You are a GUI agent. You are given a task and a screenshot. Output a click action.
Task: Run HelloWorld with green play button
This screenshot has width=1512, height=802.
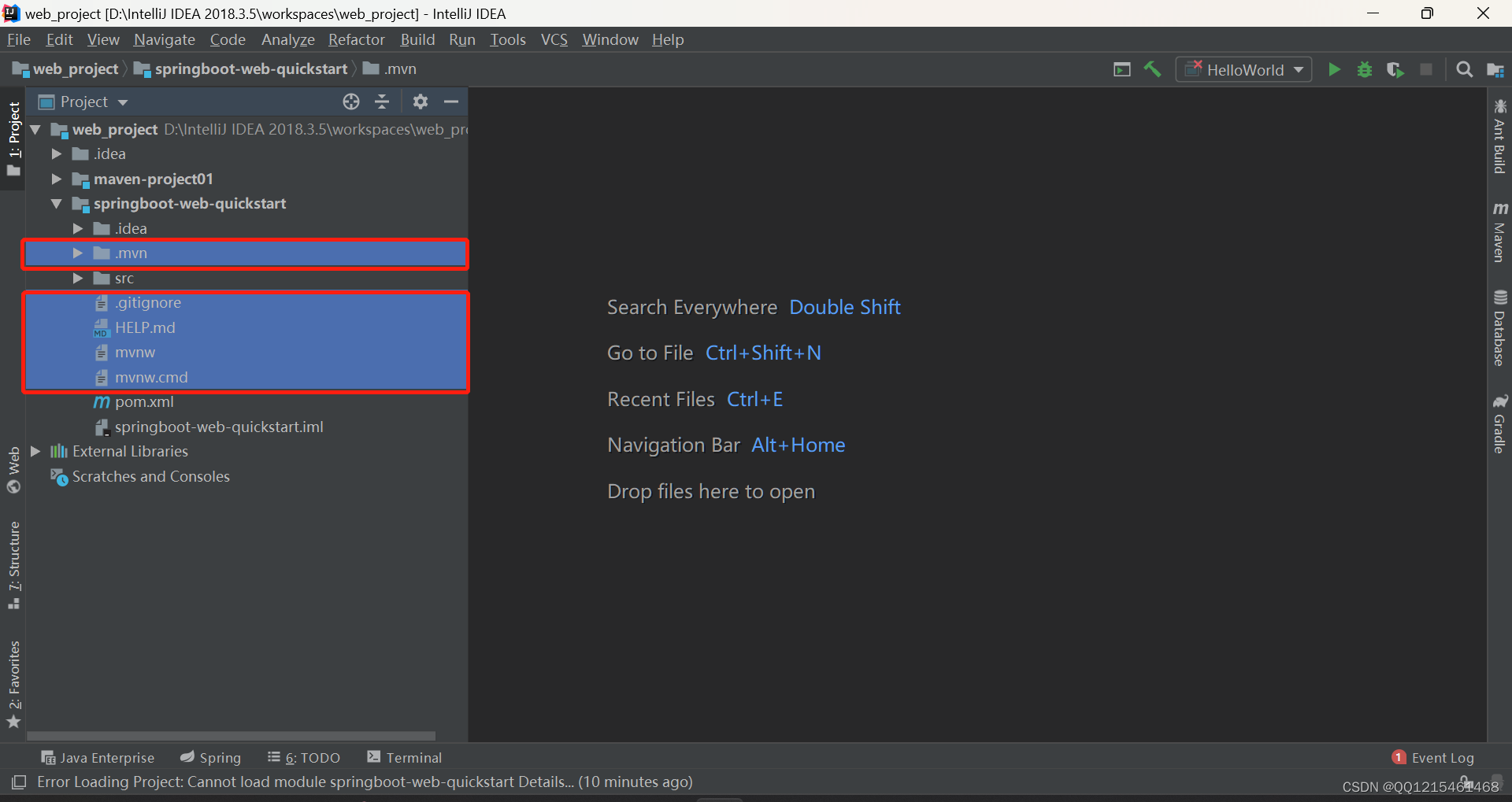click(1334, 69)
